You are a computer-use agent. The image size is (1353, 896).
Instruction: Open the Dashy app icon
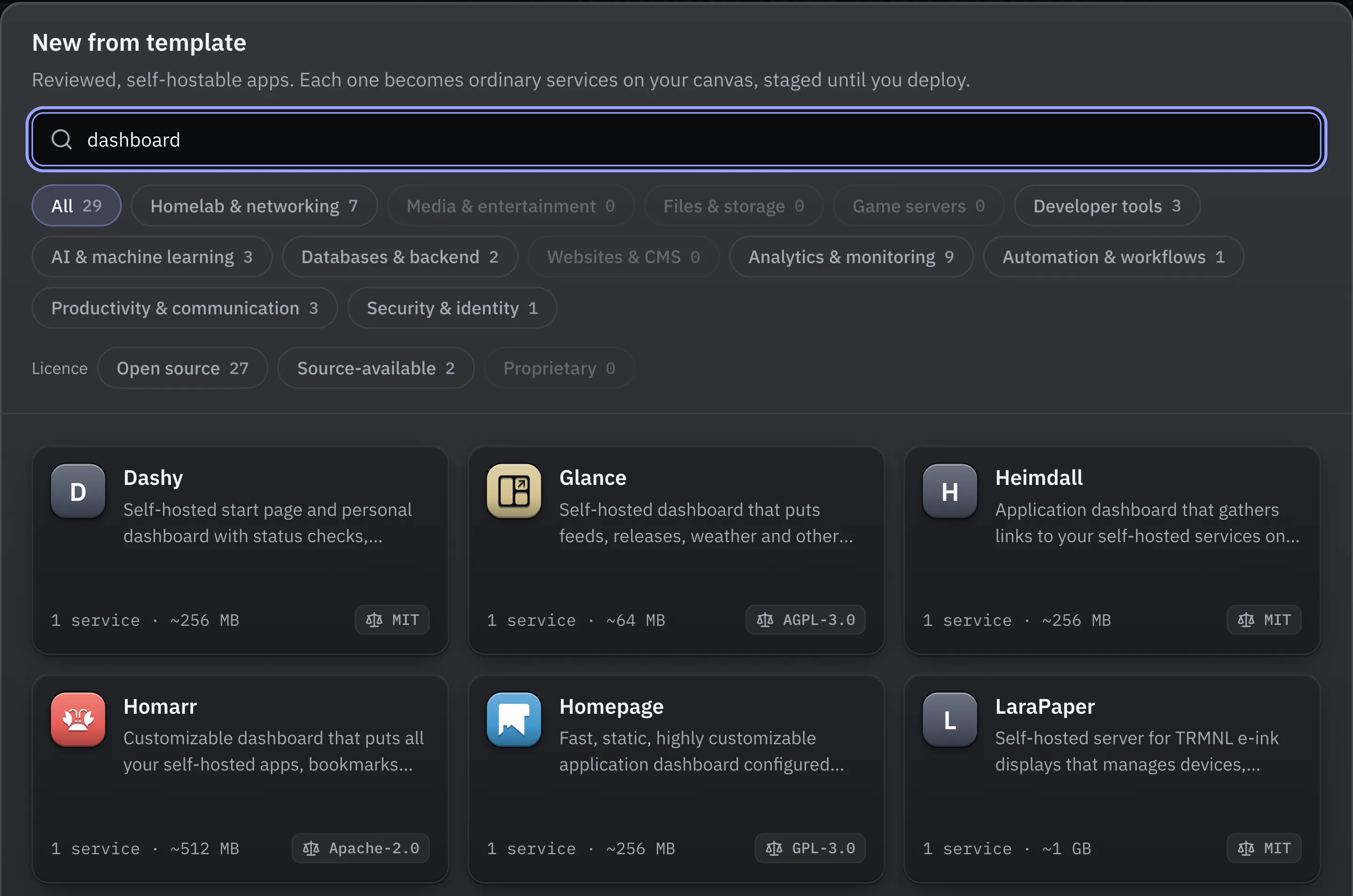[x=78, y=491]
